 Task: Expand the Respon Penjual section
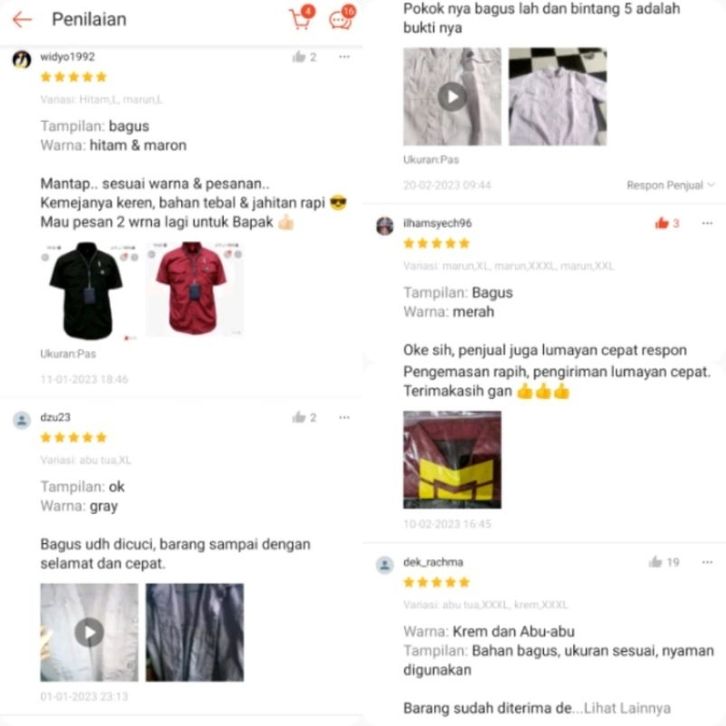pyautogui.click(x=670, y=185)
